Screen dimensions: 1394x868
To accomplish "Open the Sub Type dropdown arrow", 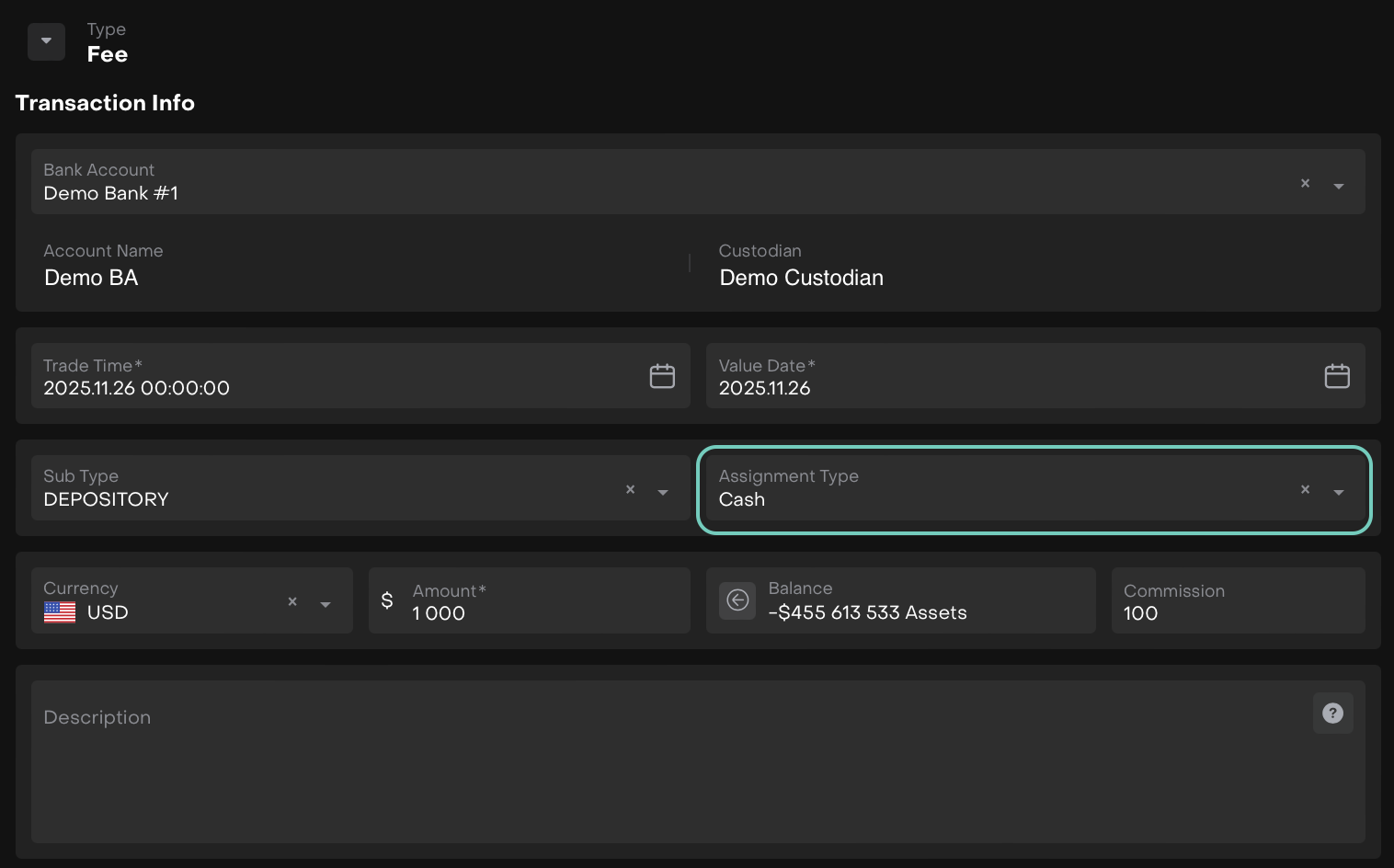I will point(663,492).
